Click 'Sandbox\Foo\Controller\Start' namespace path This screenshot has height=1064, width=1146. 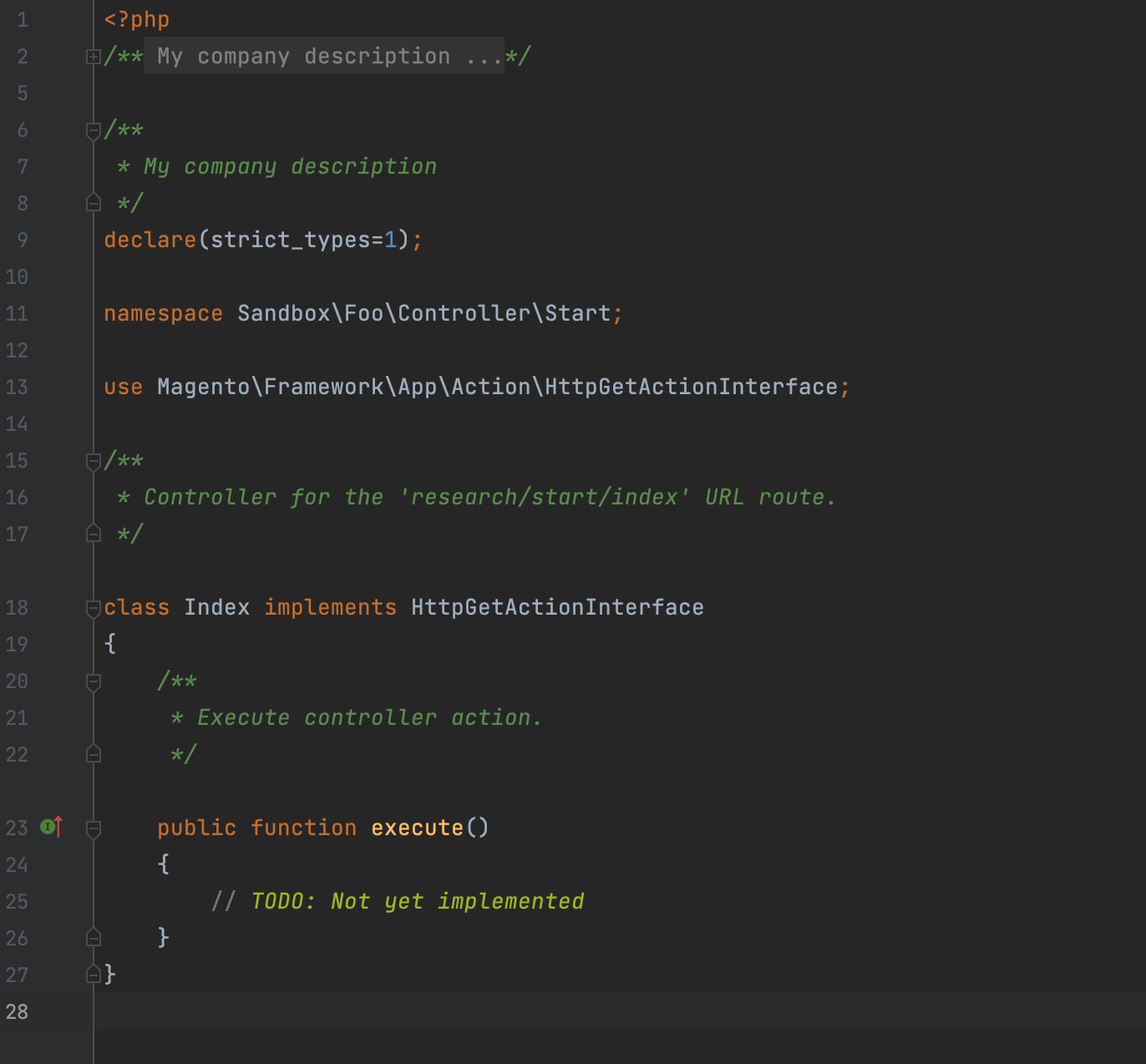tap(424, 313)
